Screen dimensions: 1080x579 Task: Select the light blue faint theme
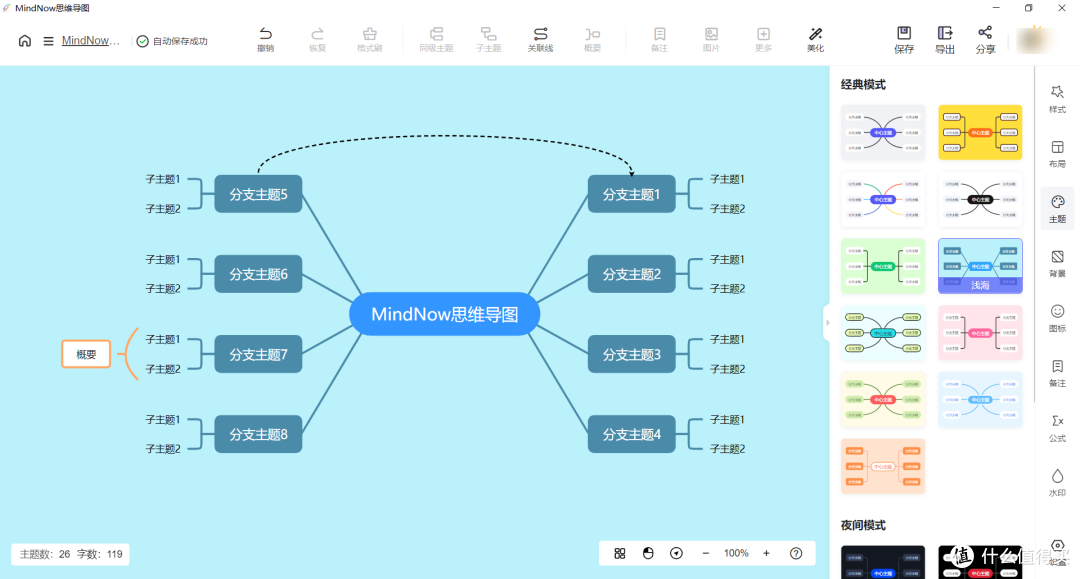coord(980,399)
